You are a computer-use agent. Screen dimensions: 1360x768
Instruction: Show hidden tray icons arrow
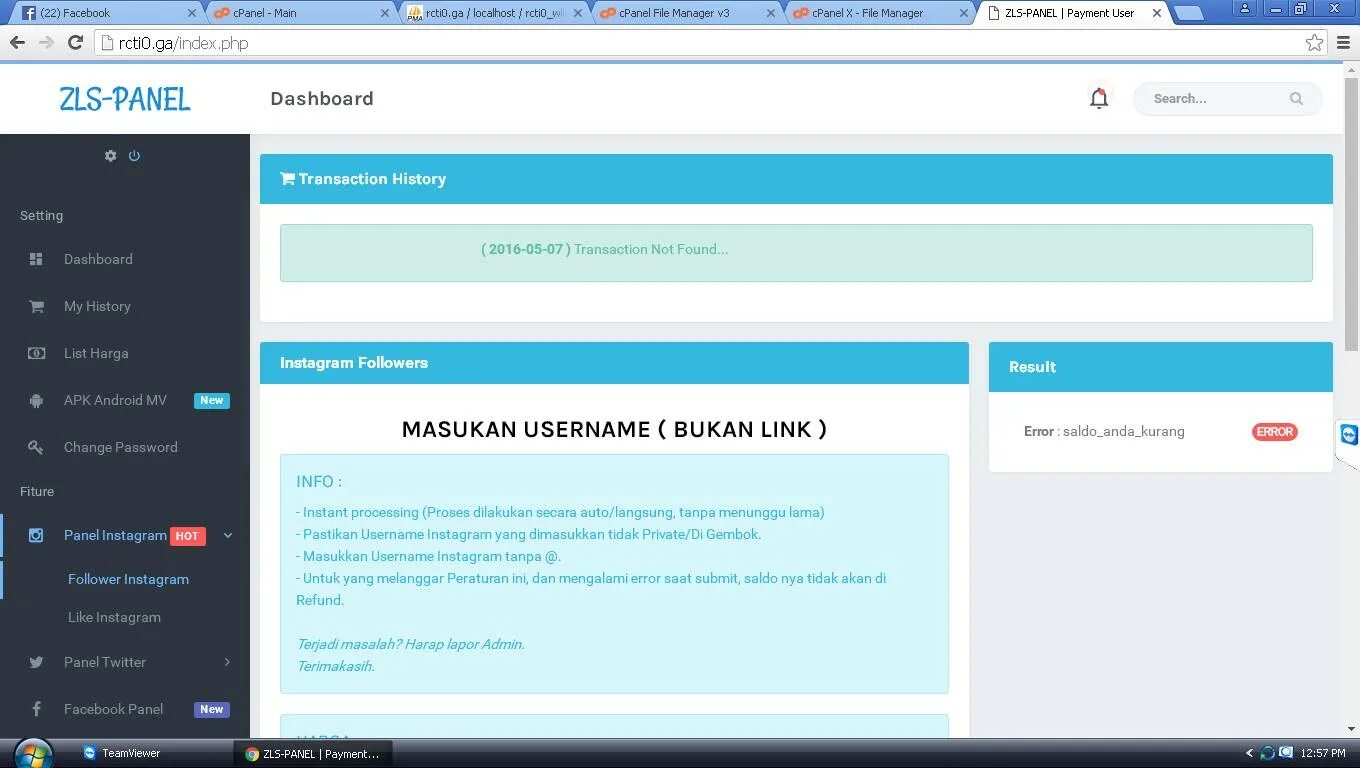click(1249, 753)
